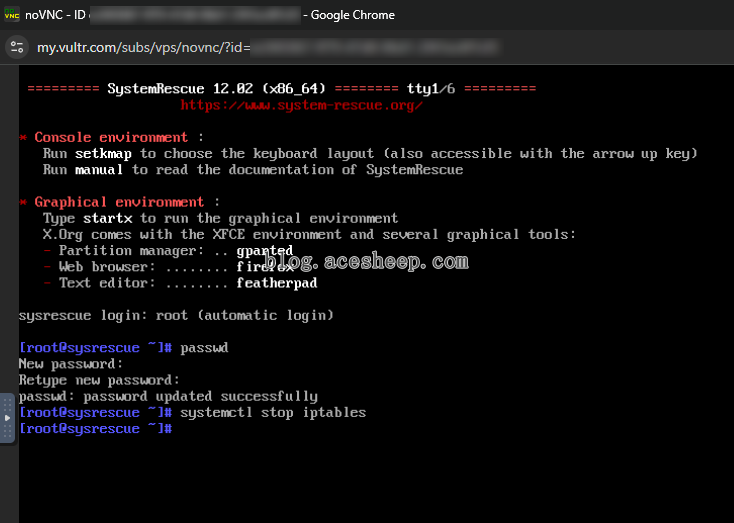This screenshot has width=734, height=523.
Task: Click the sysrescue login line
Action: tap(176, 315)
